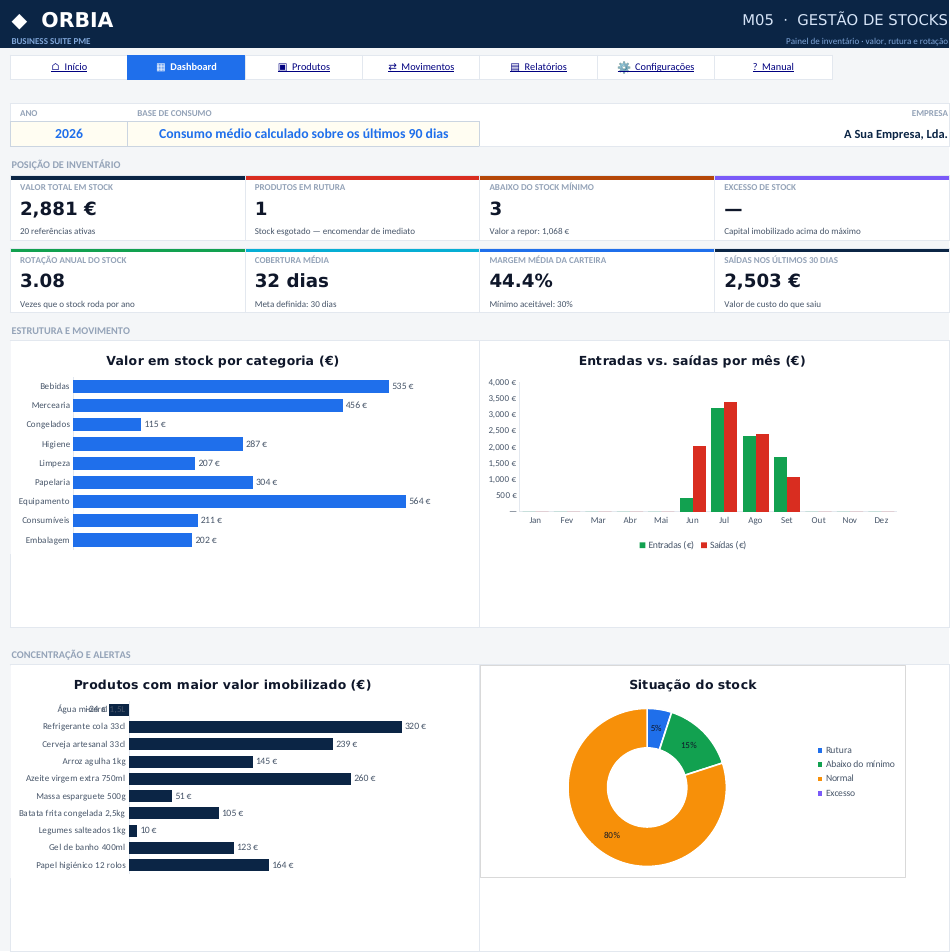
Task: Click the Papel higiénico 12 rolos bar
Action: [199, 865]
